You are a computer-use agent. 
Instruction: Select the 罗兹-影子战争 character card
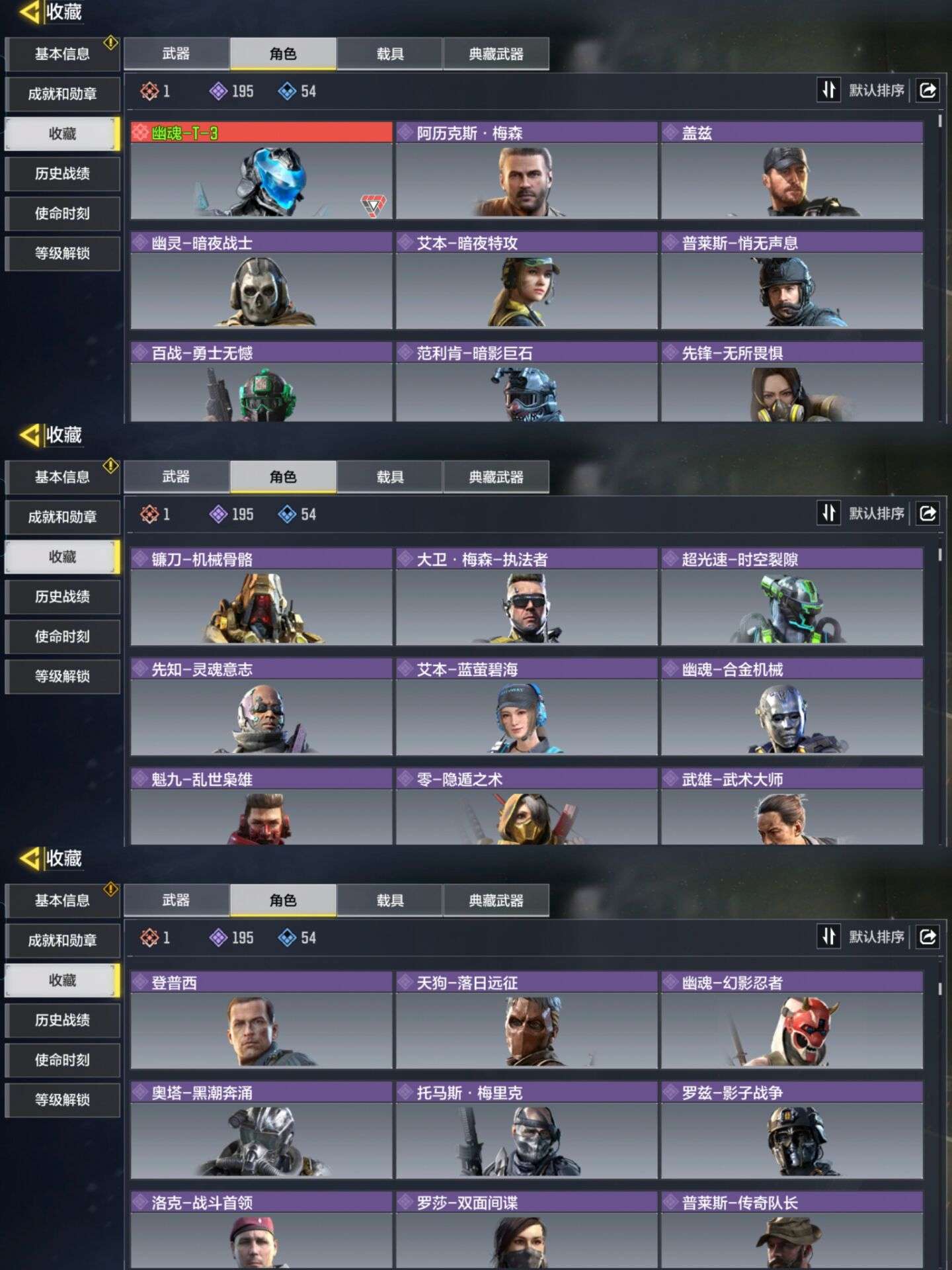click(792, 1130)
